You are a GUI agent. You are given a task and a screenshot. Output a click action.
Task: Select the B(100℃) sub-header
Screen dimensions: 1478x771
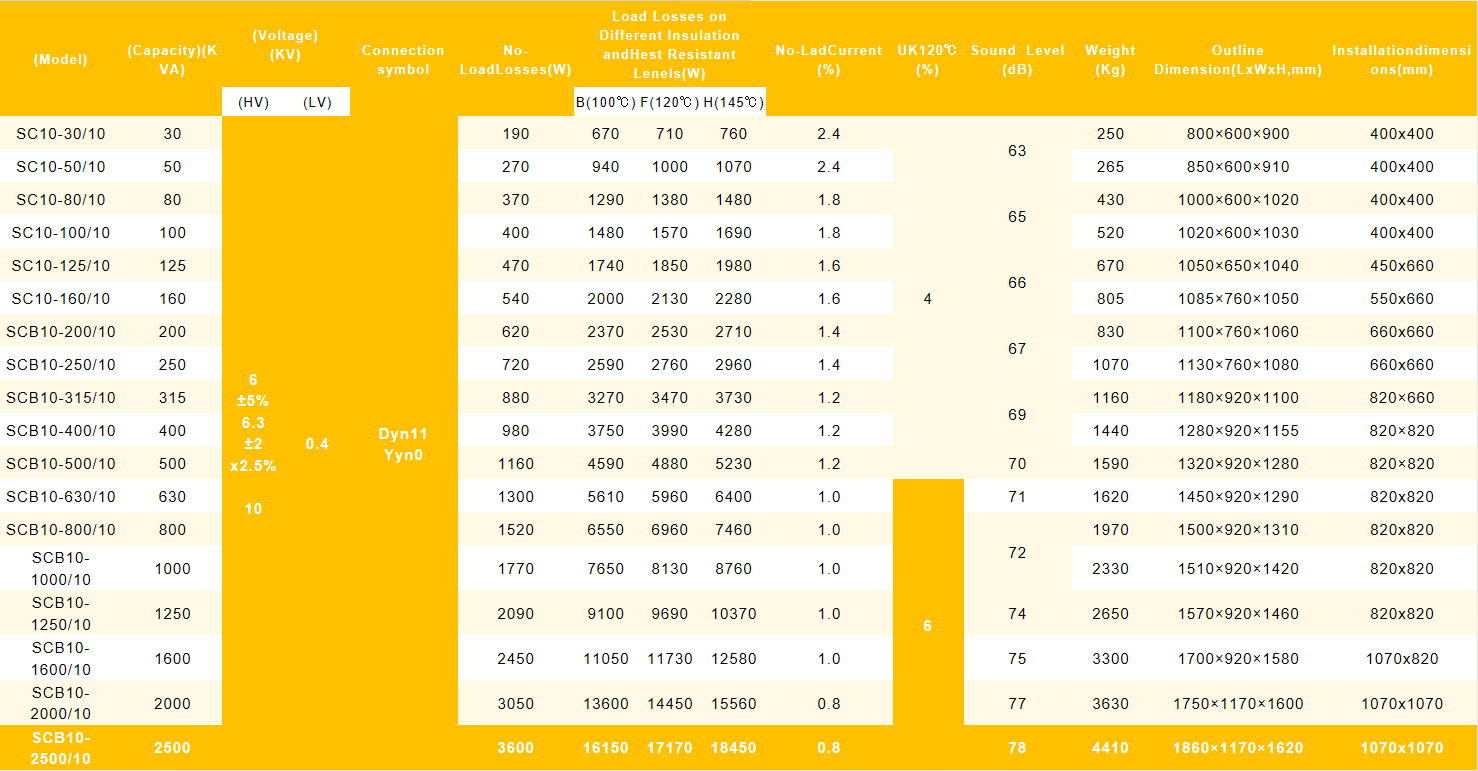[606, 102]
